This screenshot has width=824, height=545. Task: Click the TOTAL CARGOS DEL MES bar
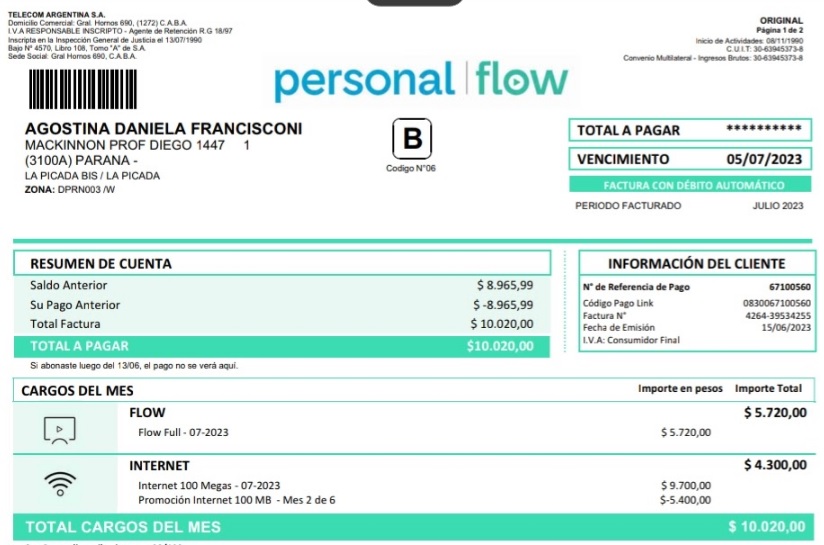pyautogui.click(x=412, y=527)
